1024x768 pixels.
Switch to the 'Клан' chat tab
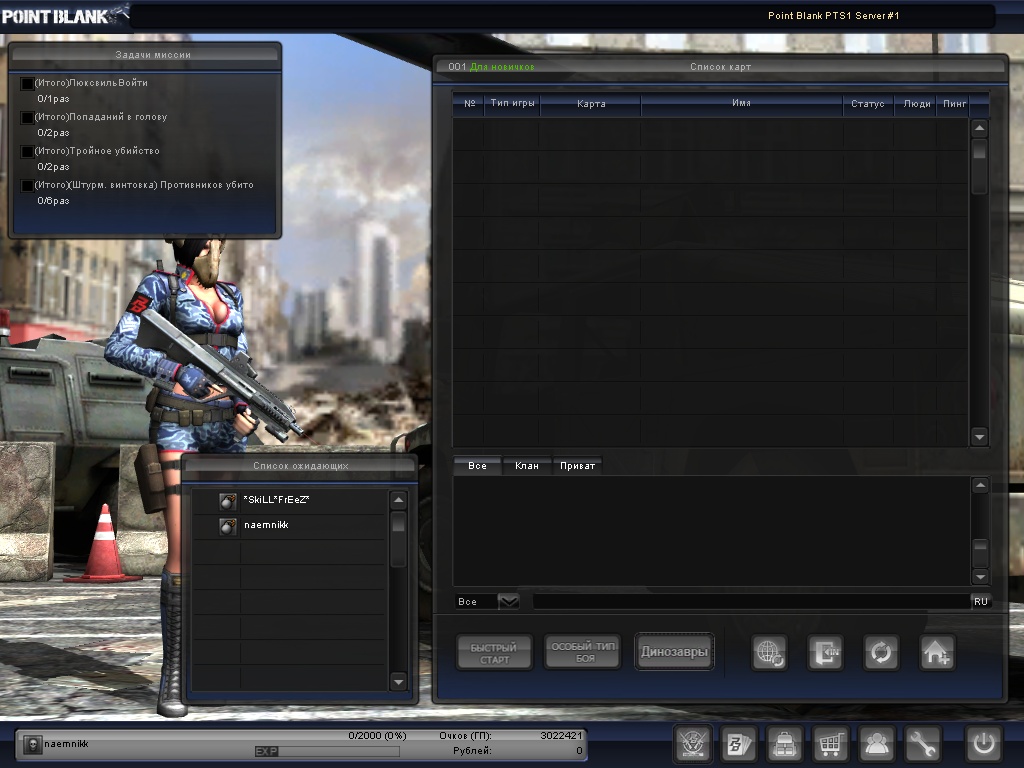pyautogui.click(x=527, y=466)
